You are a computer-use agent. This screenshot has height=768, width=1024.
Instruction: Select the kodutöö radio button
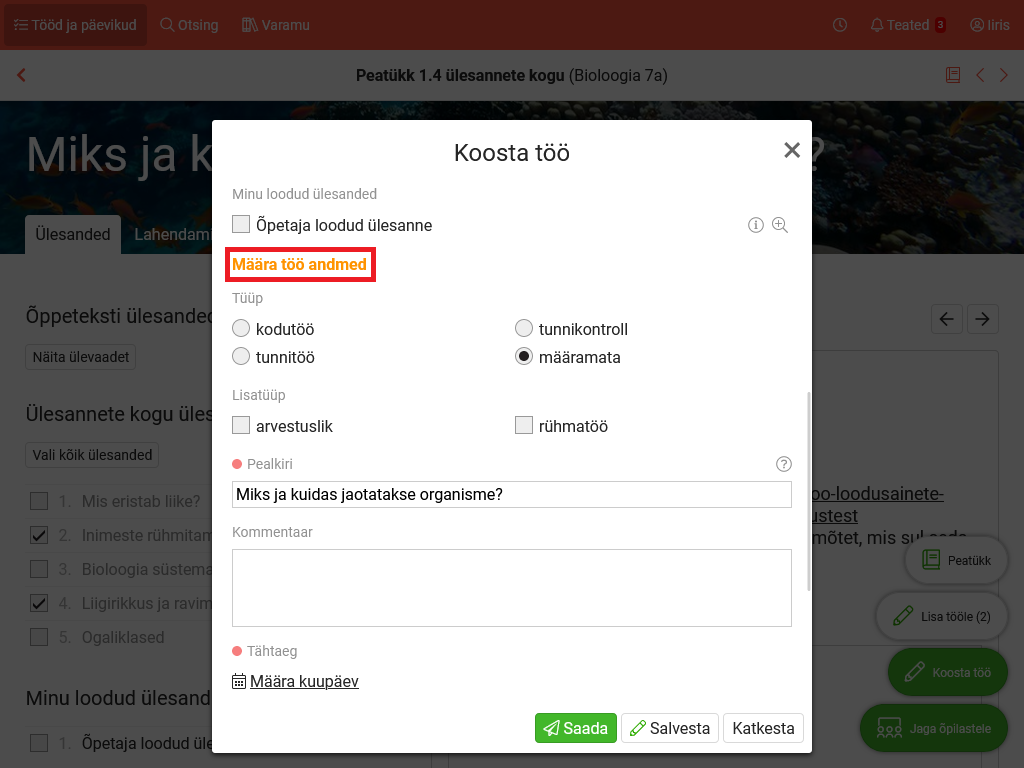click(241, 329)
